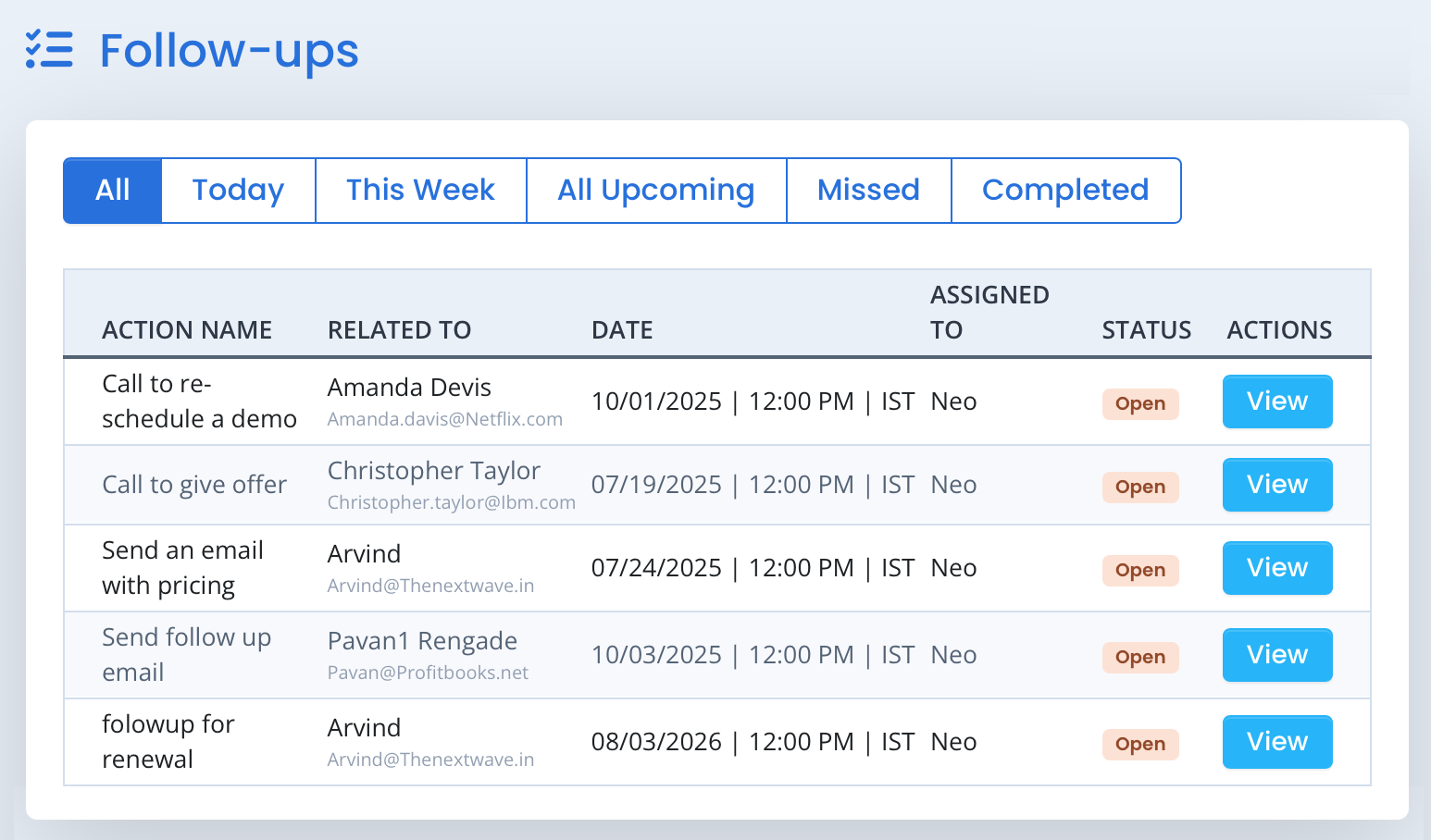Click the DATE column header
1431x840 pixels.
point(622,330)
